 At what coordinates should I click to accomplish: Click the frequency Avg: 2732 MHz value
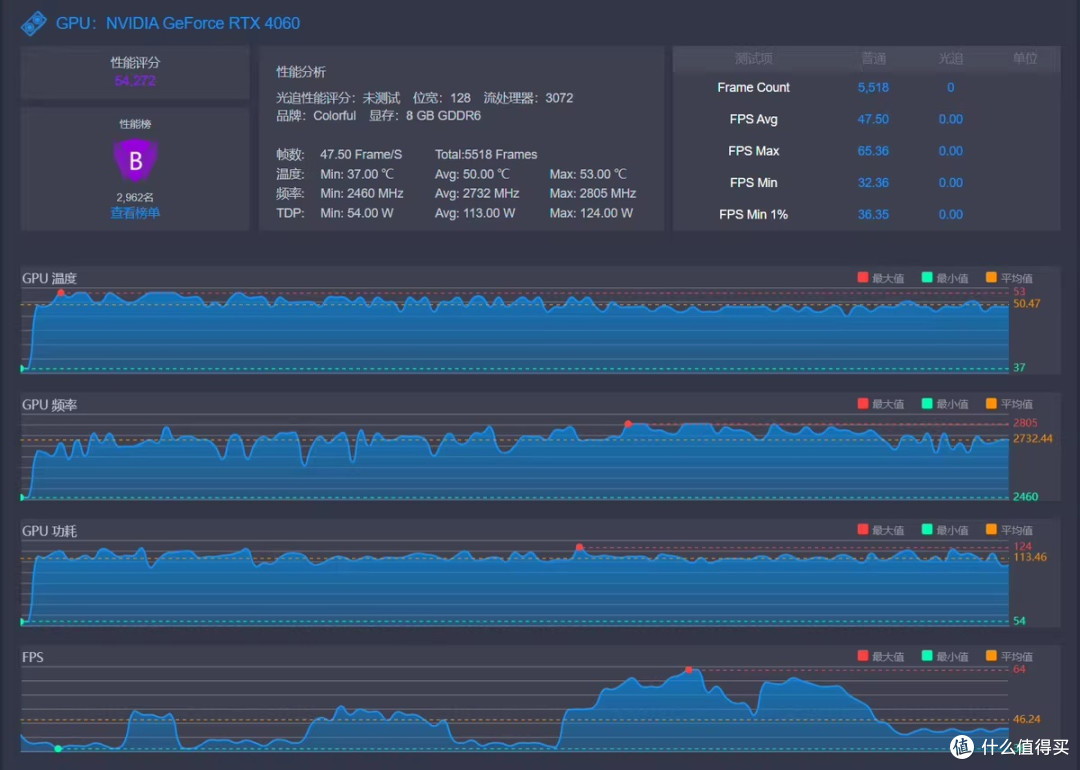pos(477,194)
